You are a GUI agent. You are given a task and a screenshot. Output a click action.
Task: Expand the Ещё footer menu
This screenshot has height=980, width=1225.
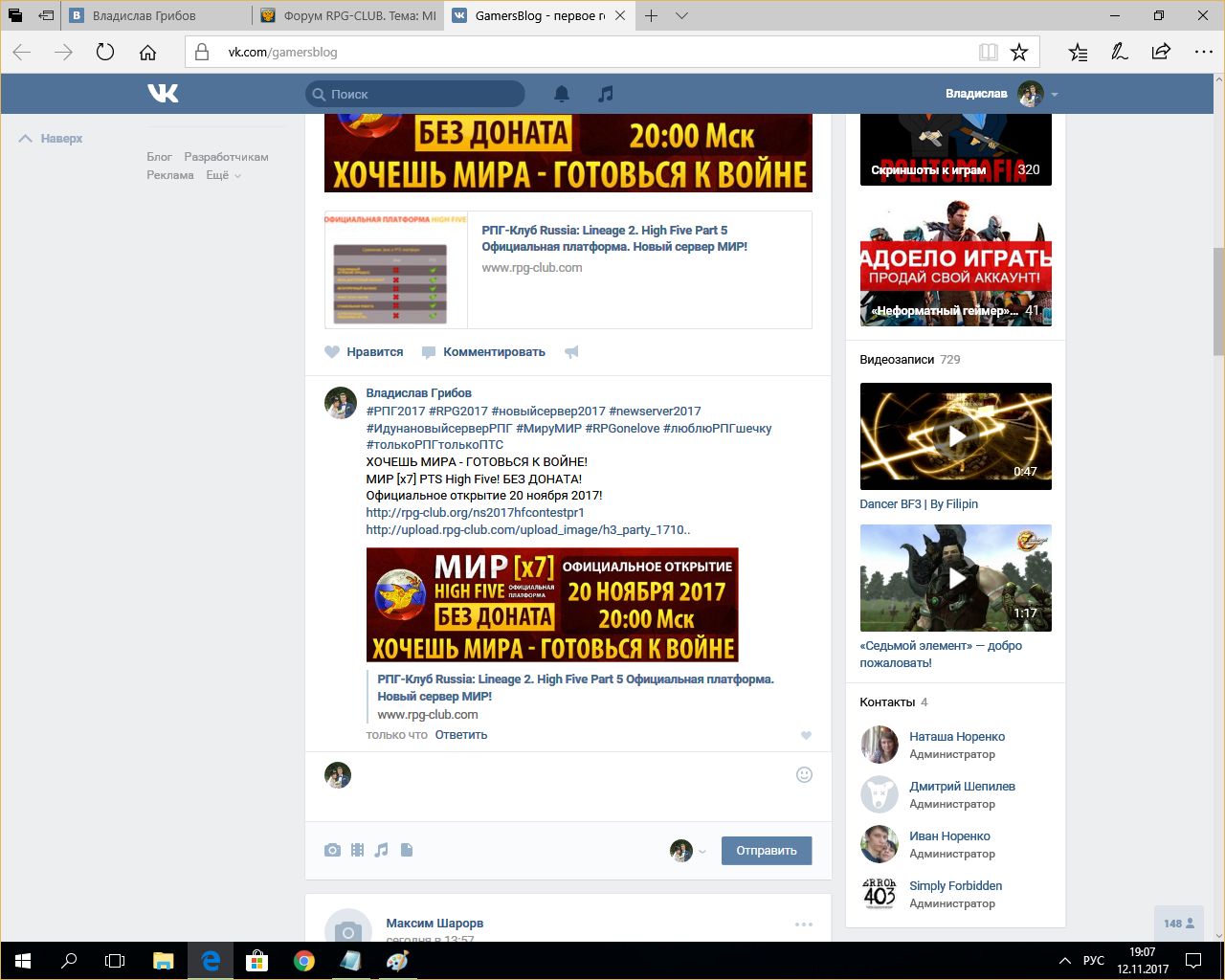pyautogui.click(x=224, y=175)
